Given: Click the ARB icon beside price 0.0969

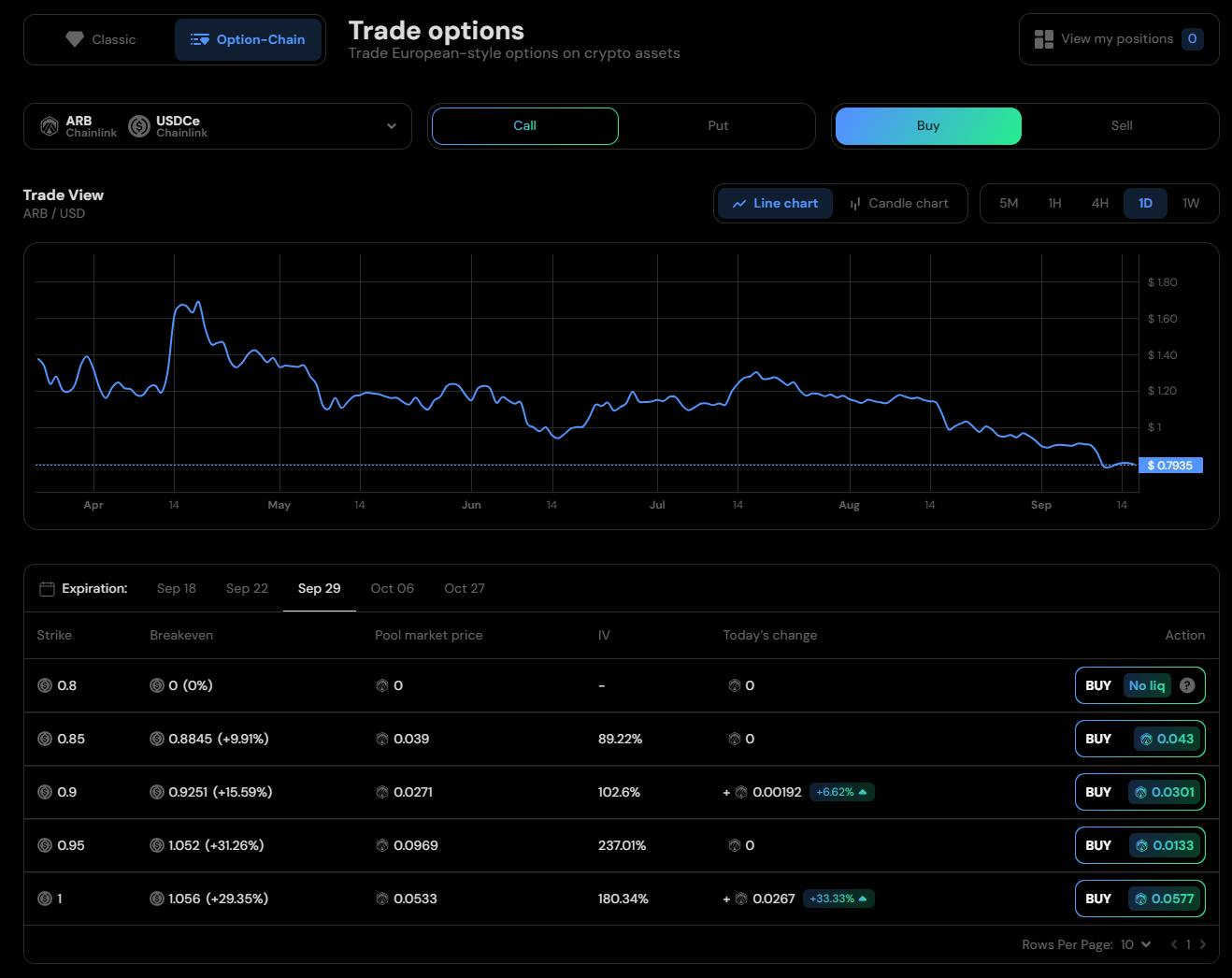Looking at the screenshot, I should click(x=381, y=845).
